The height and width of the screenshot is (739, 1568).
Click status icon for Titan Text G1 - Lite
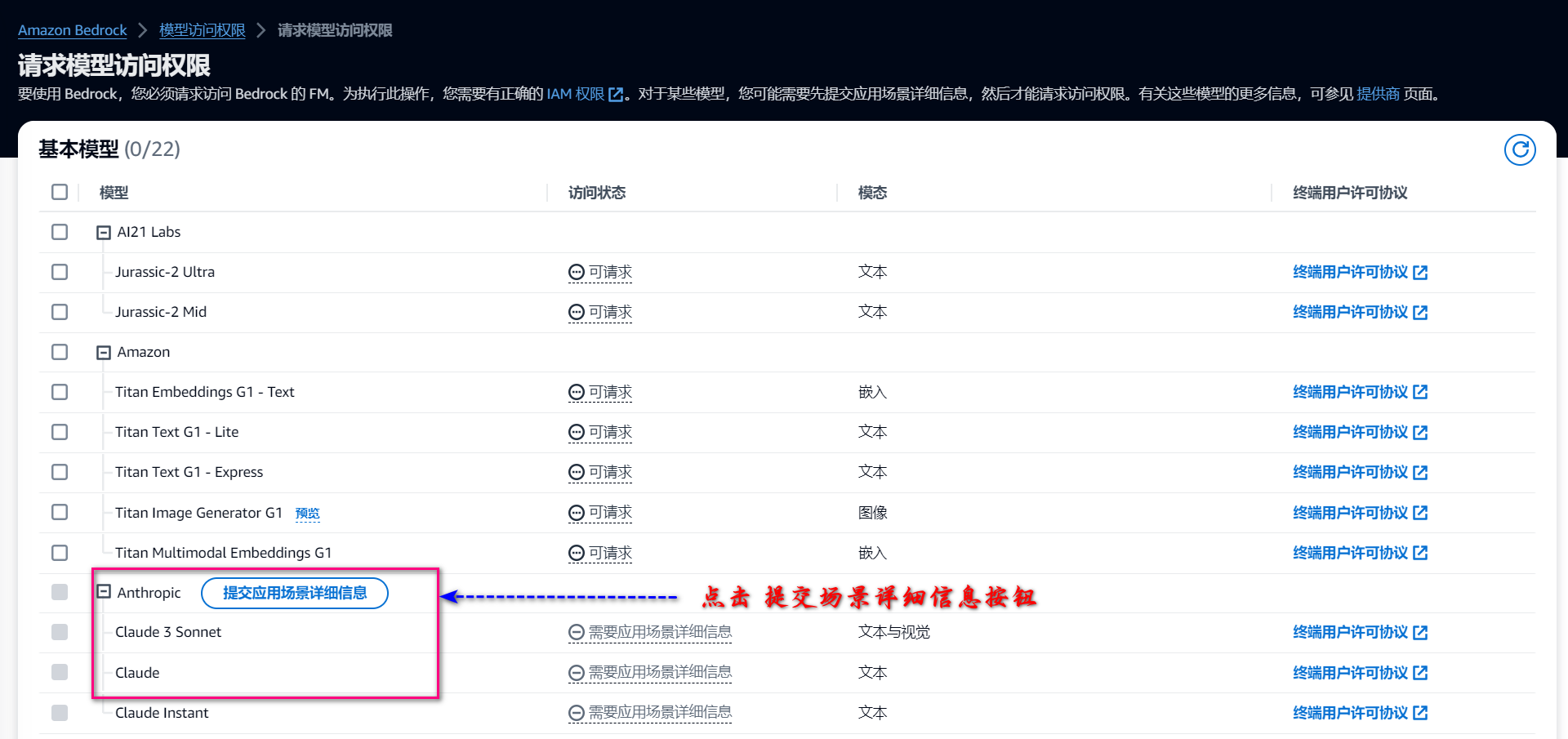coord(577,432)
